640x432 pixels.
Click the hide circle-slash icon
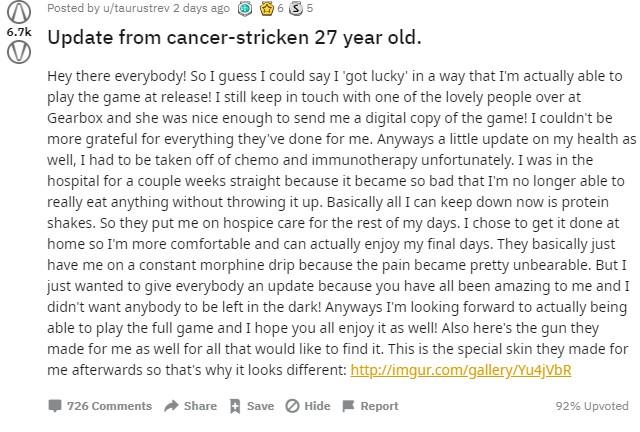[x=292, y=406]
